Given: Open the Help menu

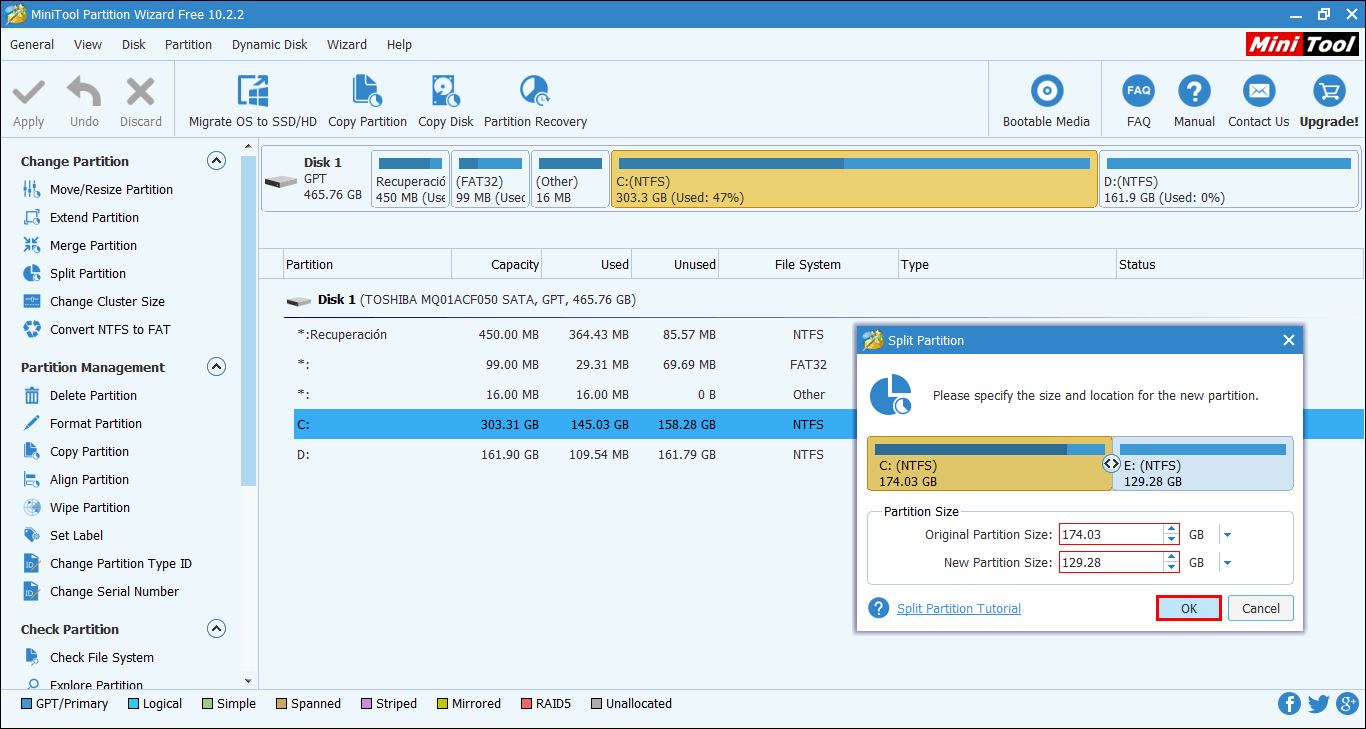Looking at the screenshot, I should [x=399, y=44].
